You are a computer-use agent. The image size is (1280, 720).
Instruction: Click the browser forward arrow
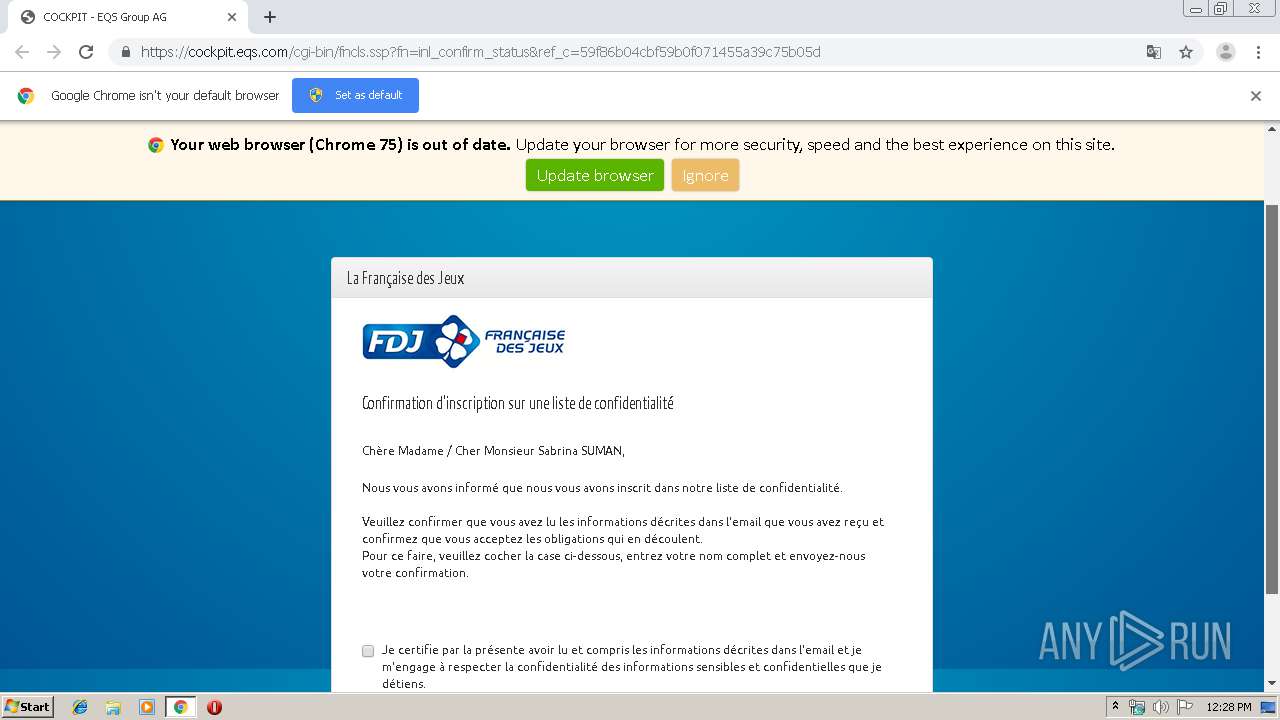pos(54,52)
